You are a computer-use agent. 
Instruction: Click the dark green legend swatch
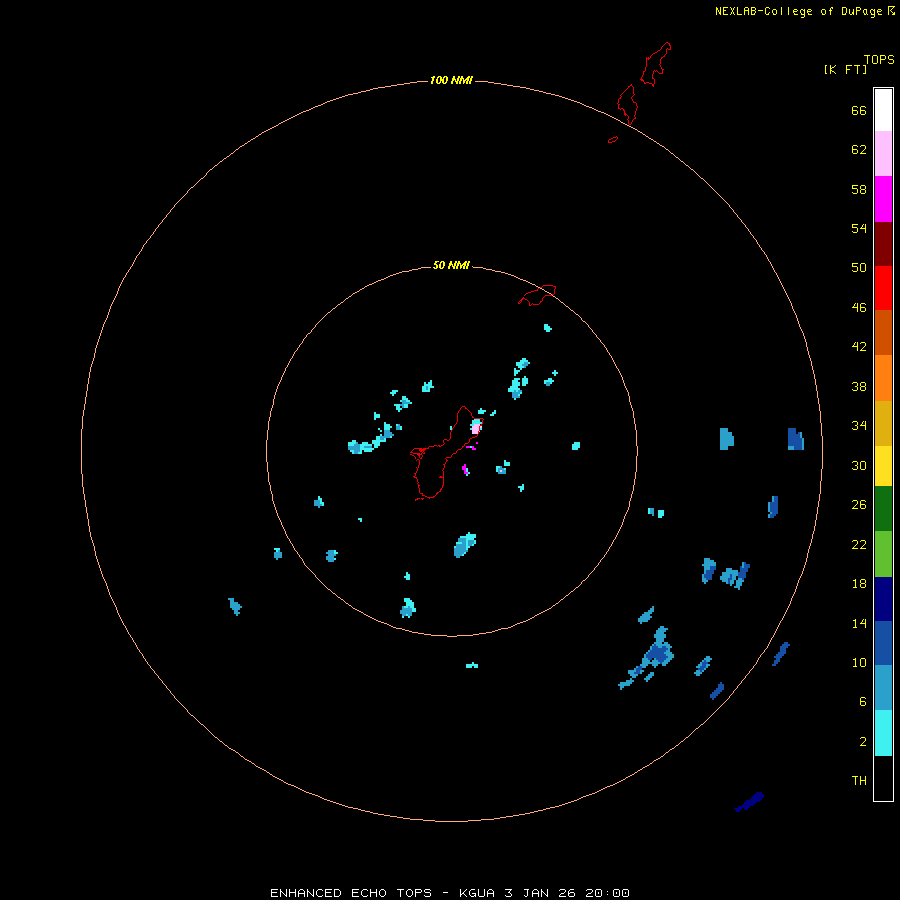click(x=883, y=509)
